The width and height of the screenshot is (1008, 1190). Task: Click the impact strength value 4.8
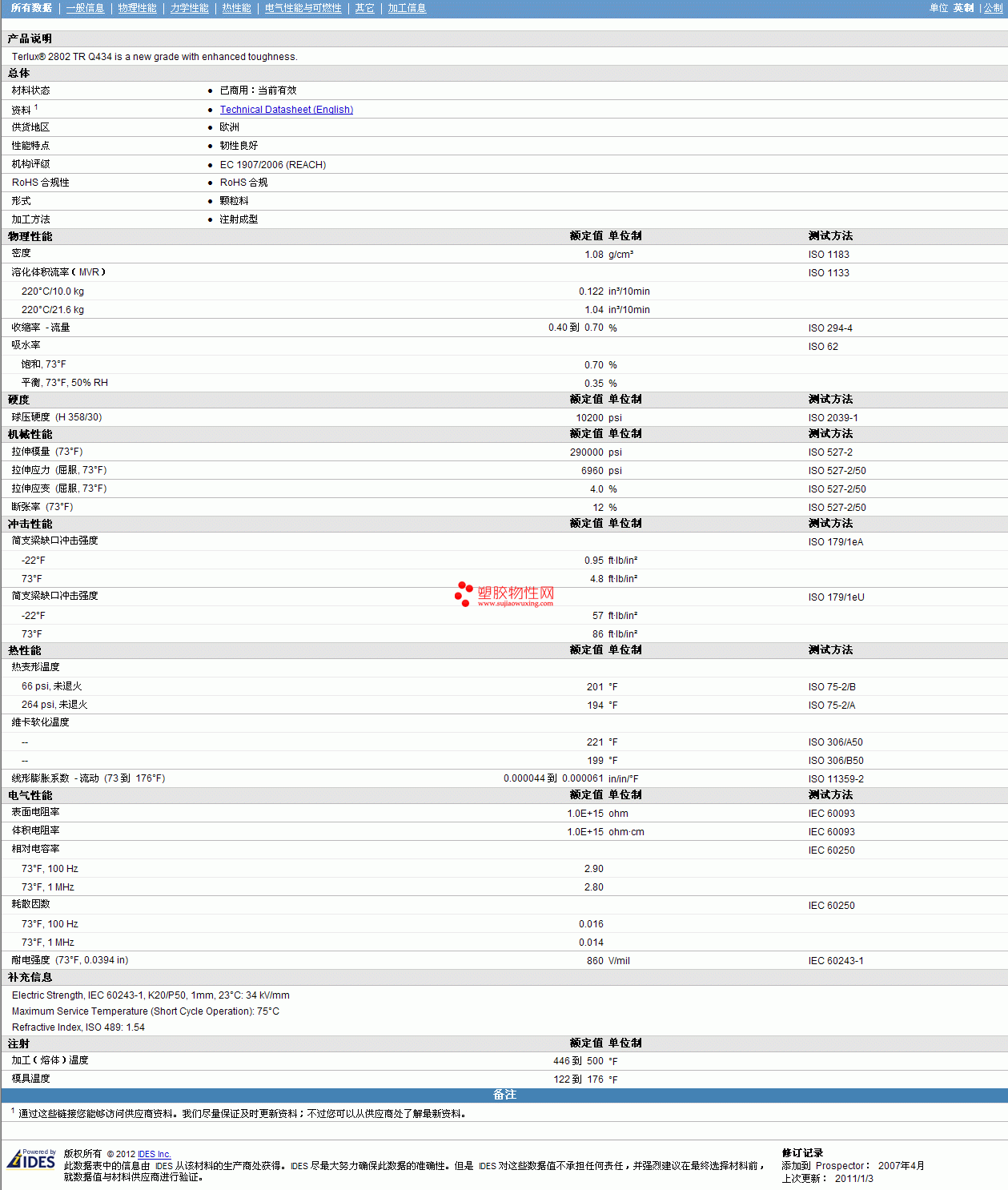[x=596, y=579]
